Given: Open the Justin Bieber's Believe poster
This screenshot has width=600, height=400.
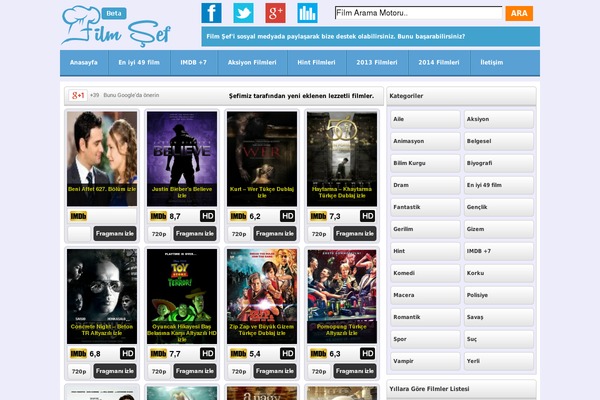Looking at the screenshot, I should point(182,158).
